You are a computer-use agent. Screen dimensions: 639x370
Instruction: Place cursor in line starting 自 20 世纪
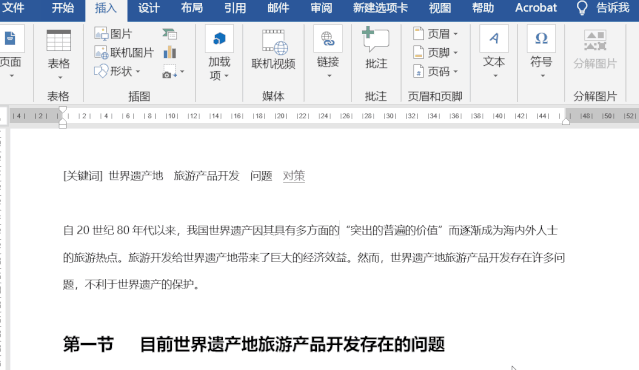310,231
